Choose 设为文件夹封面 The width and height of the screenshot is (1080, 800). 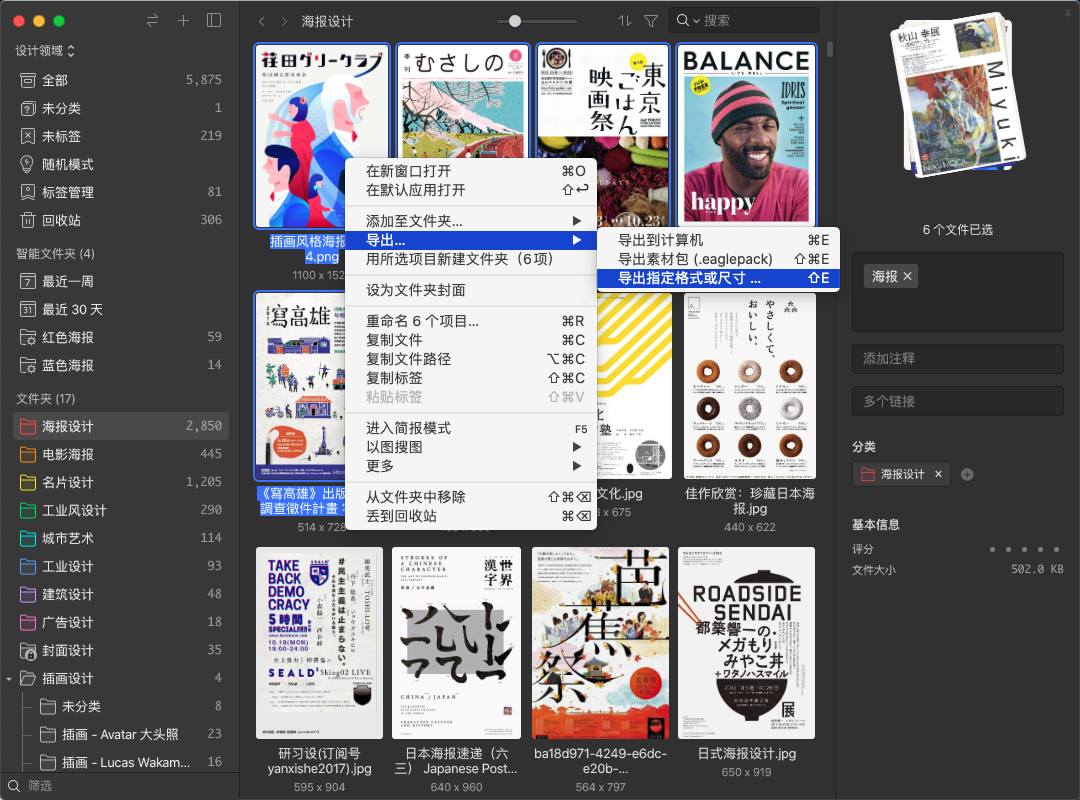(x=470, y=290)
